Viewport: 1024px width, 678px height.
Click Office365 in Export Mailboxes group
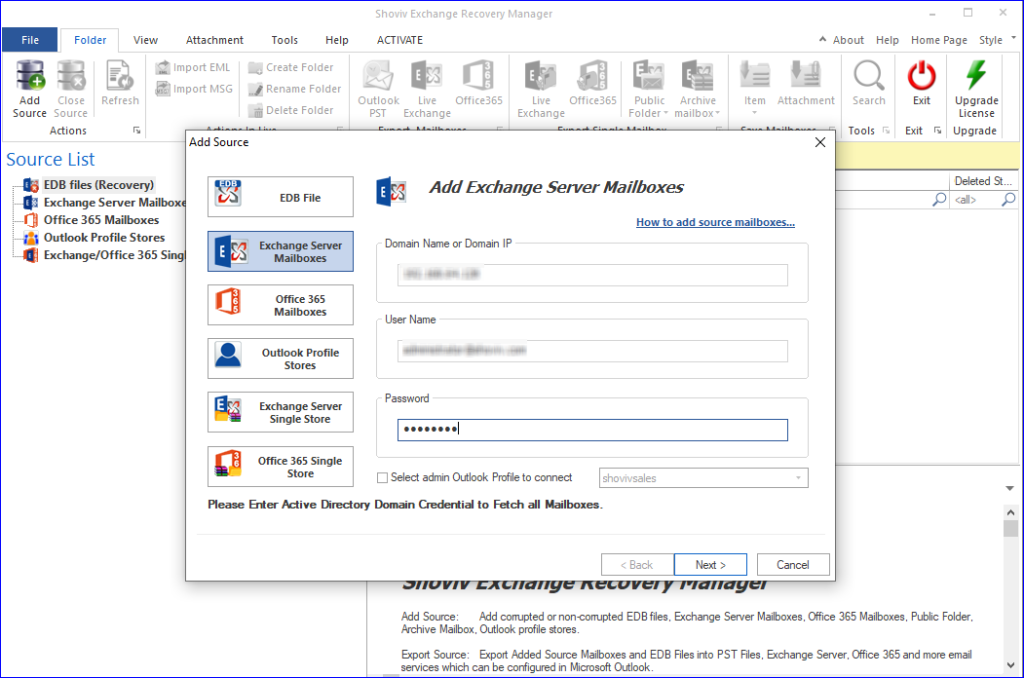pyautogui.click(x=479, y=83)
